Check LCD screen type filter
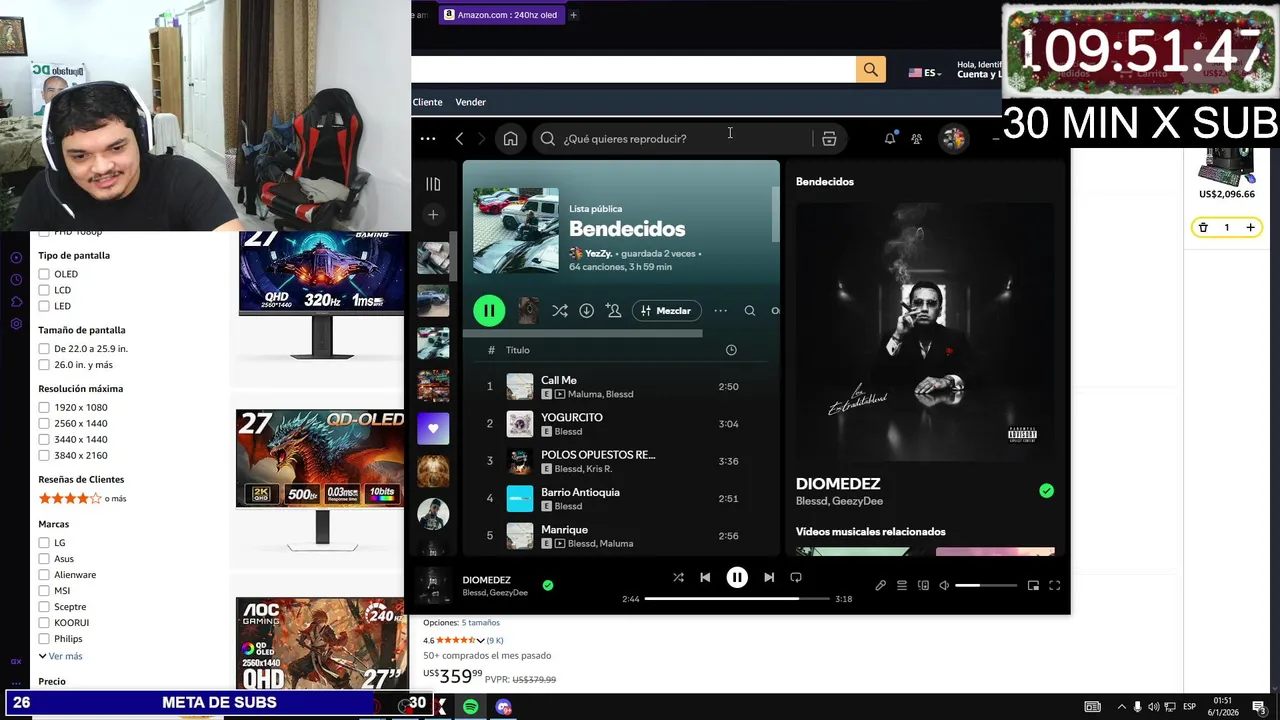Image resolution: width=1280 pixels, height=720 pixels. coord(44,290)
